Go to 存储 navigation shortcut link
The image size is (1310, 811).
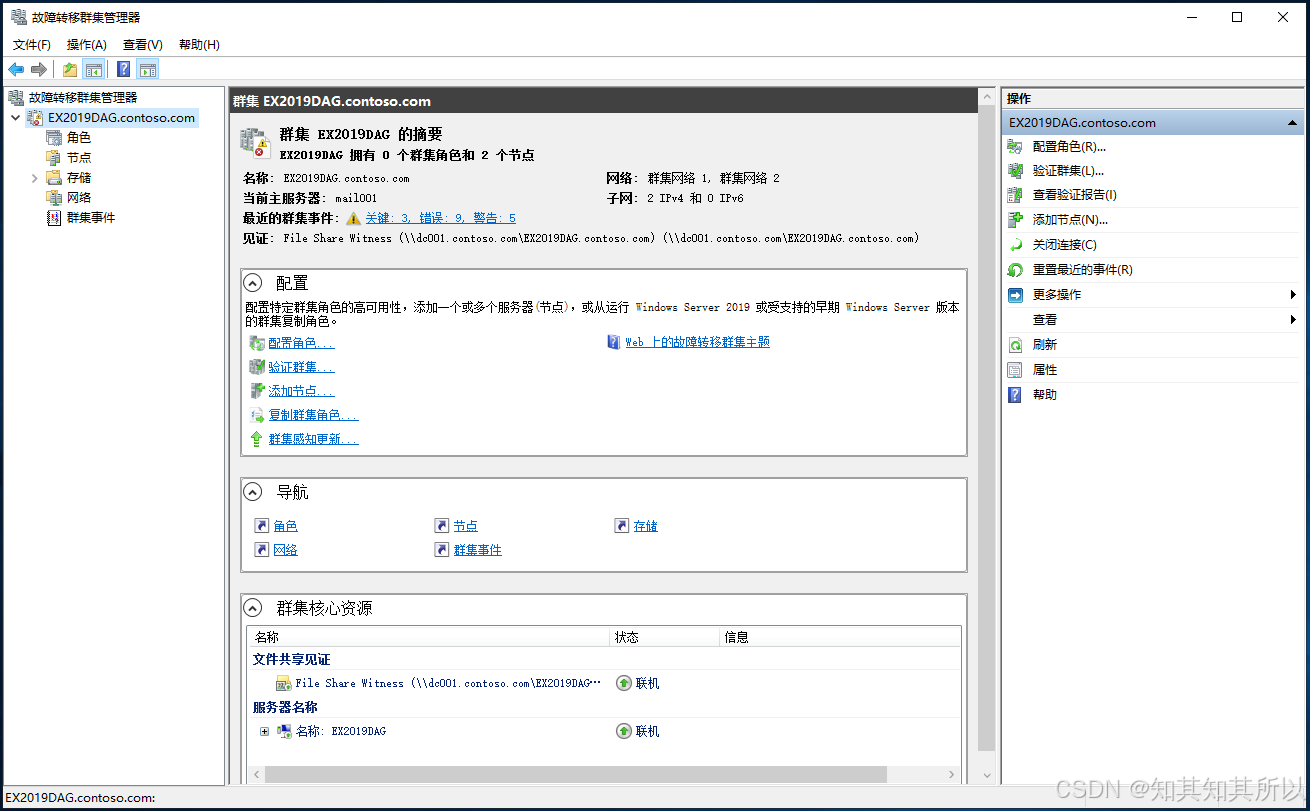click(x=645, y=526)
